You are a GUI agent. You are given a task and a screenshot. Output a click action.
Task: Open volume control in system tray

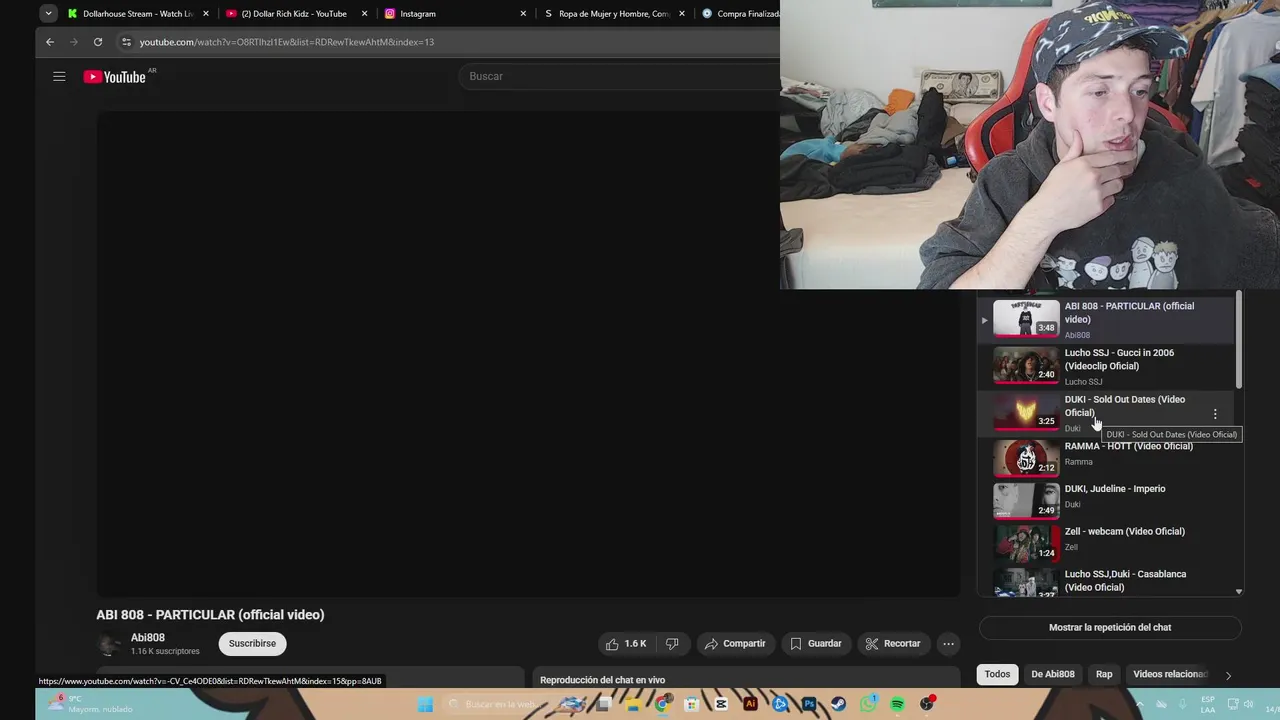[1248, 704]
